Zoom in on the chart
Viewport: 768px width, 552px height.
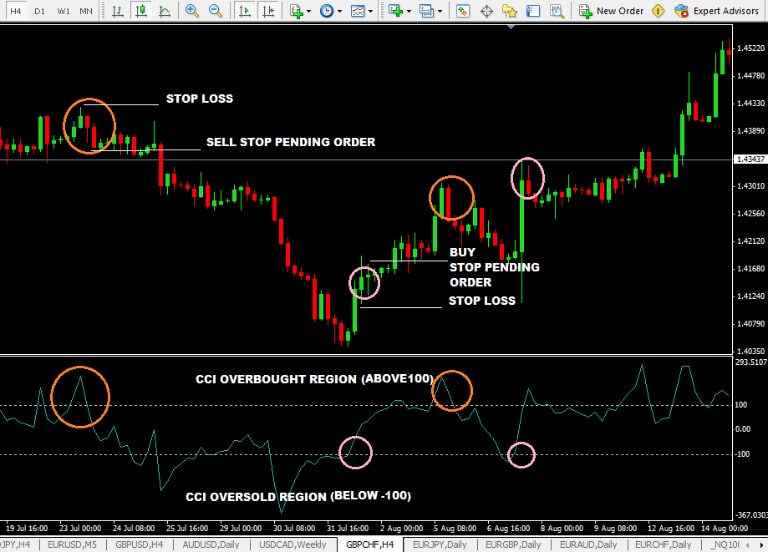(x=192, y=11)
